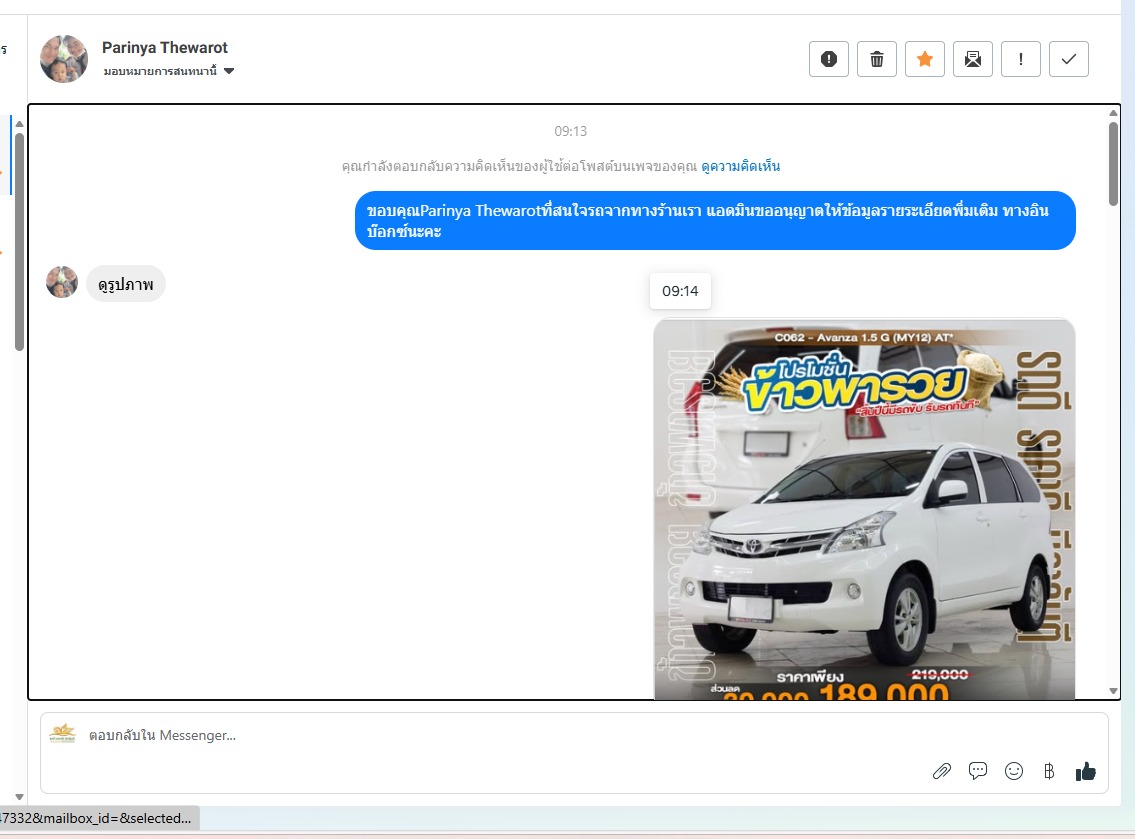Click the Baht payment request icon
Image resolution: width=1135 pixels, height=839 pixels.
pyautogui.click(x=1049, y=771)
